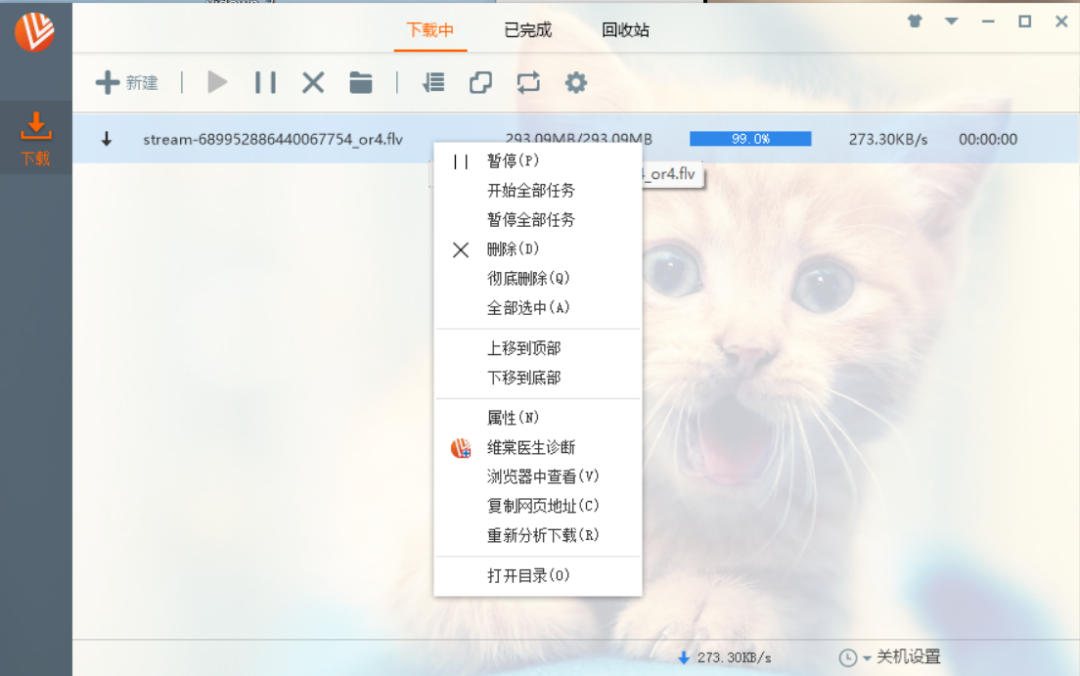The width and height of the screenshot is (1080, 676).
Task: Switch to the 回收站 tab
Action: [x=625, y=30]
